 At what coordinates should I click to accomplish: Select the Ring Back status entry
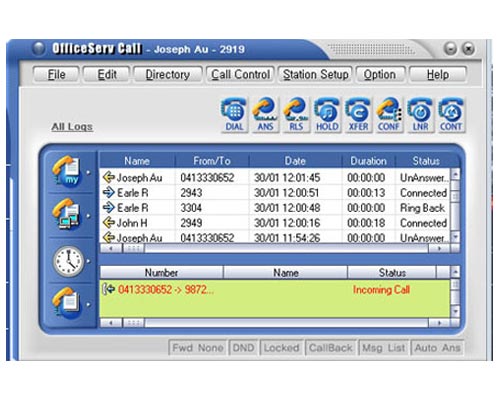275,208
